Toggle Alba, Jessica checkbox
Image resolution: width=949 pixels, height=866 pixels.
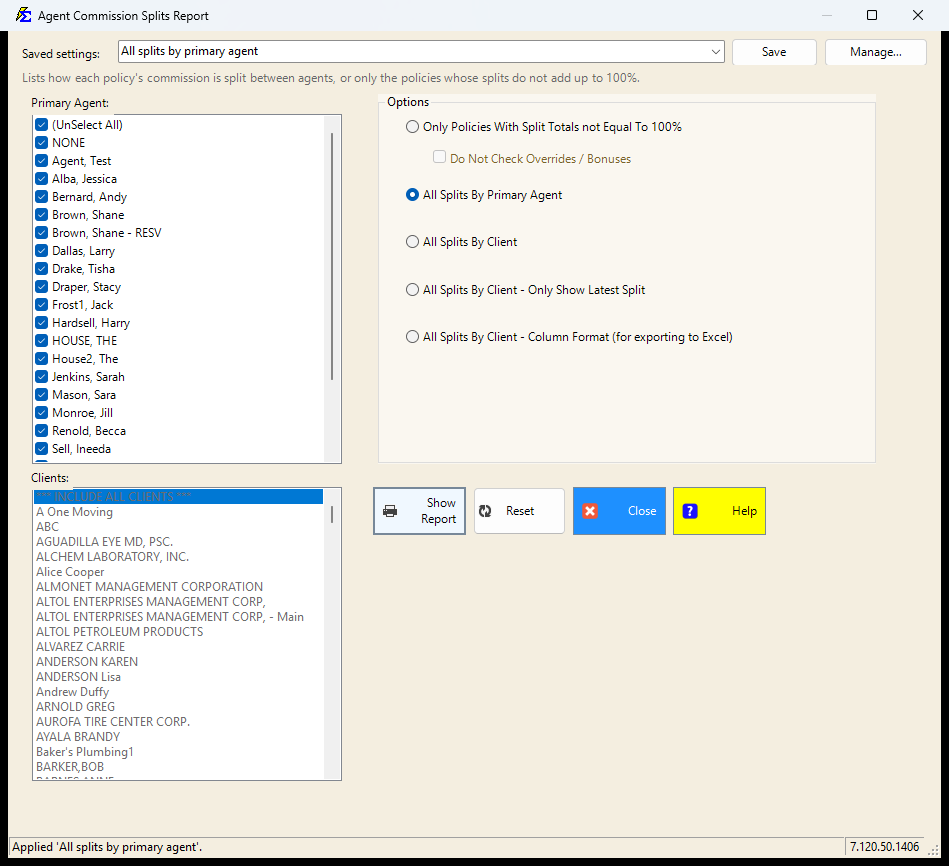click(x=41, y=179)
